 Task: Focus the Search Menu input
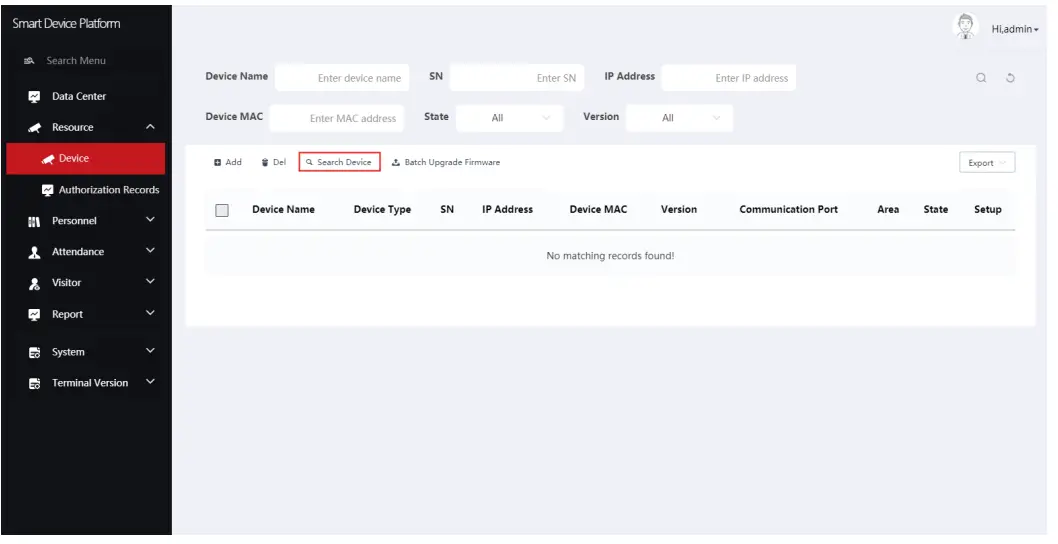pos(76,61)
